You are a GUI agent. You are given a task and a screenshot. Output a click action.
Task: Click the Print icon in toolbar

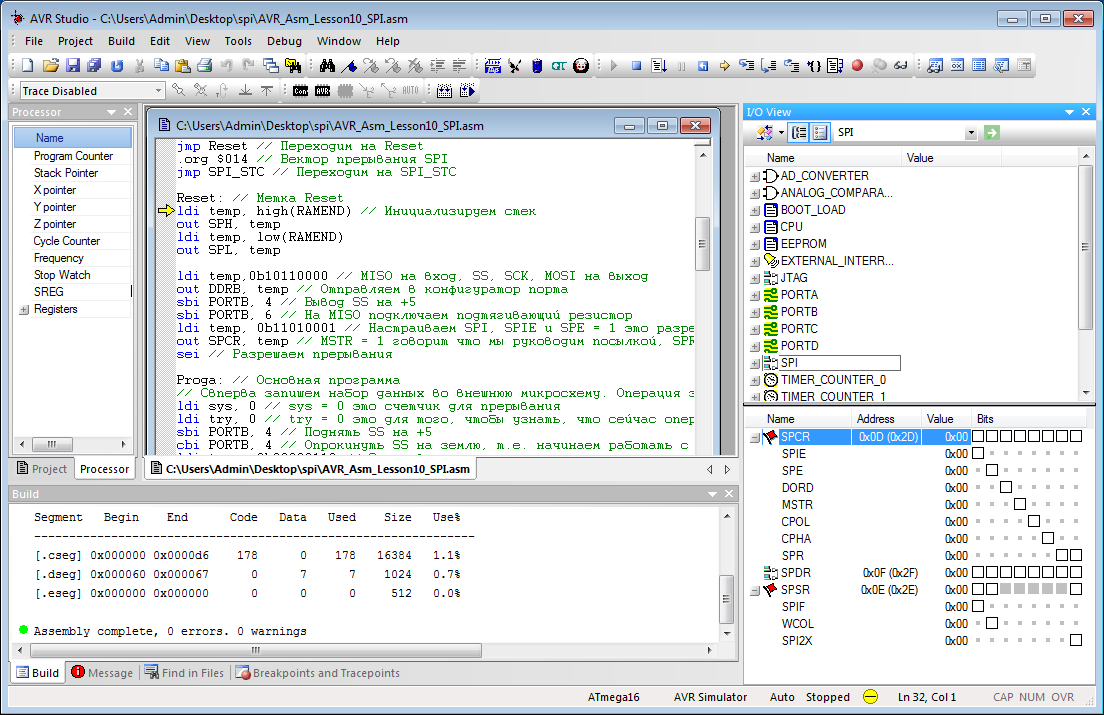coord(204,66)
